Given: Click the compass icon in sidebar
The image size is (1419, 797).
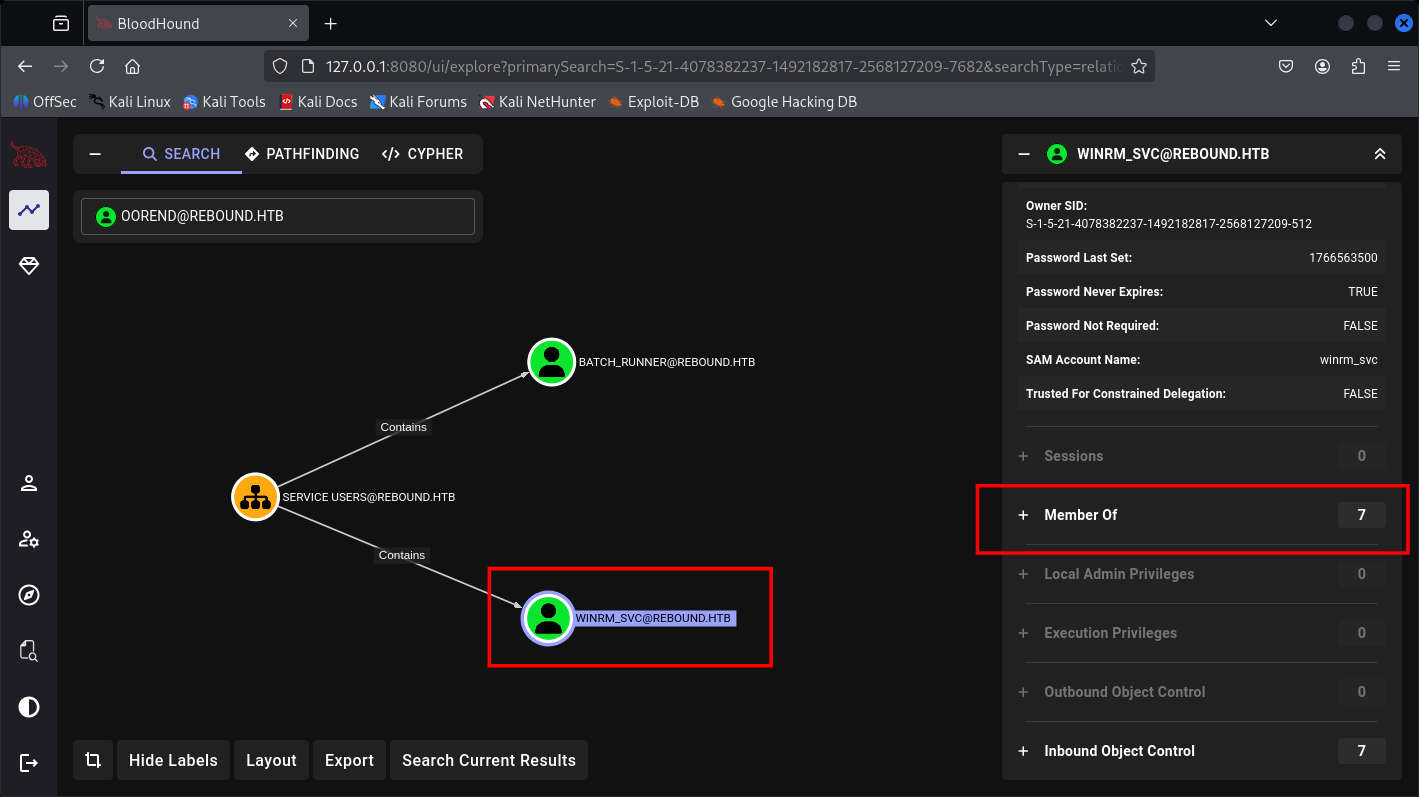Looking at the screenshot, I should coord(29,595).
